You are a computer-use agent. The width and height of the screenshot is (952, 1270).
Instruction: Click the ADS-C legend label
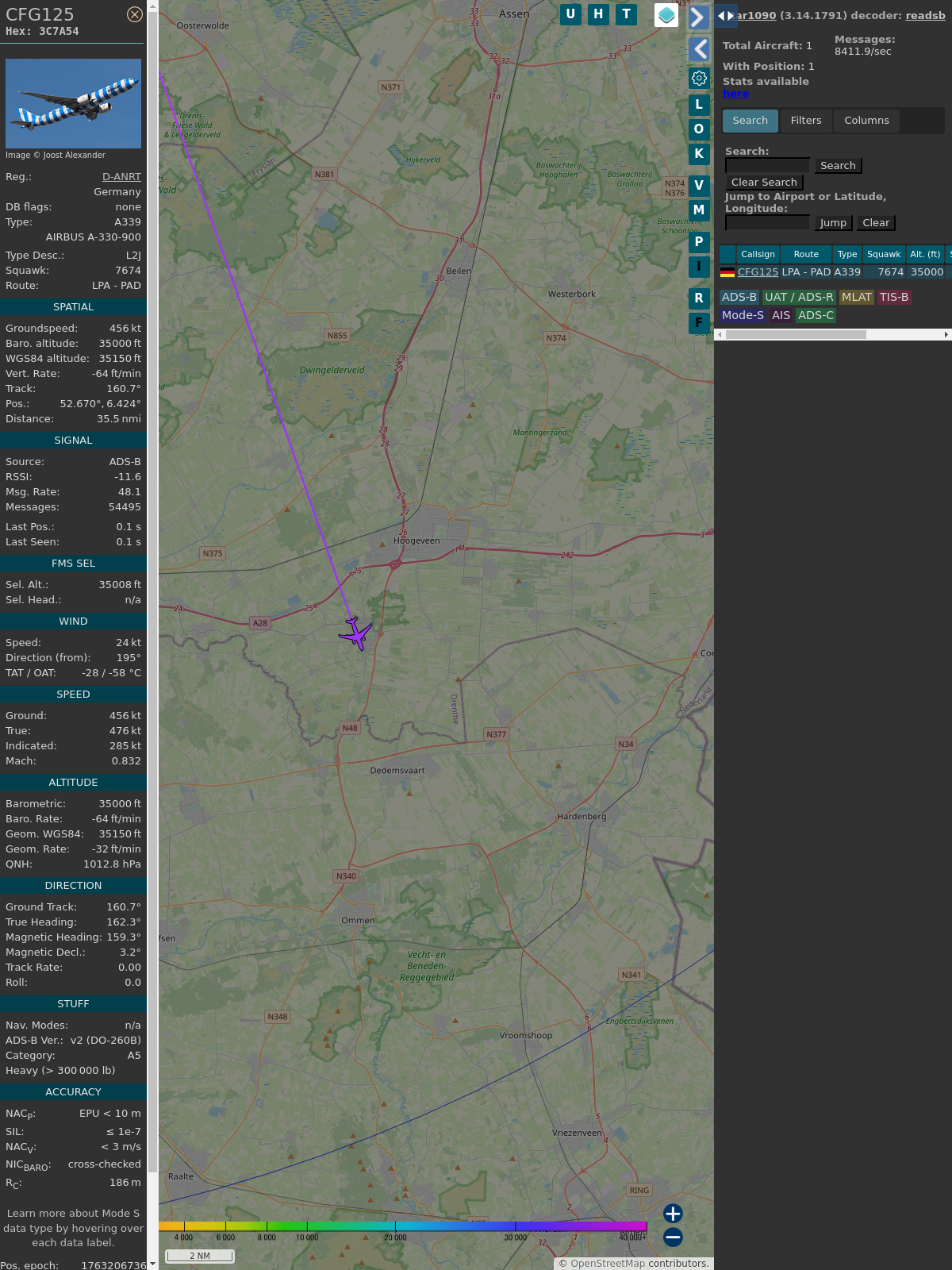click(816, 315)
